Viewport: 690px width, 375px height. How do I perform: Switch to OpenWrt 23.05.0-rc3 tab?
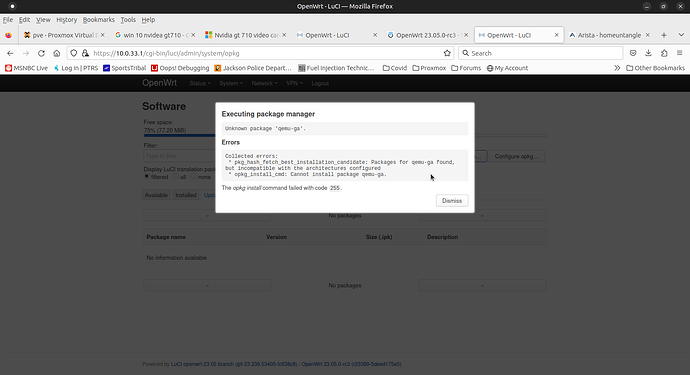pos(427,35)
